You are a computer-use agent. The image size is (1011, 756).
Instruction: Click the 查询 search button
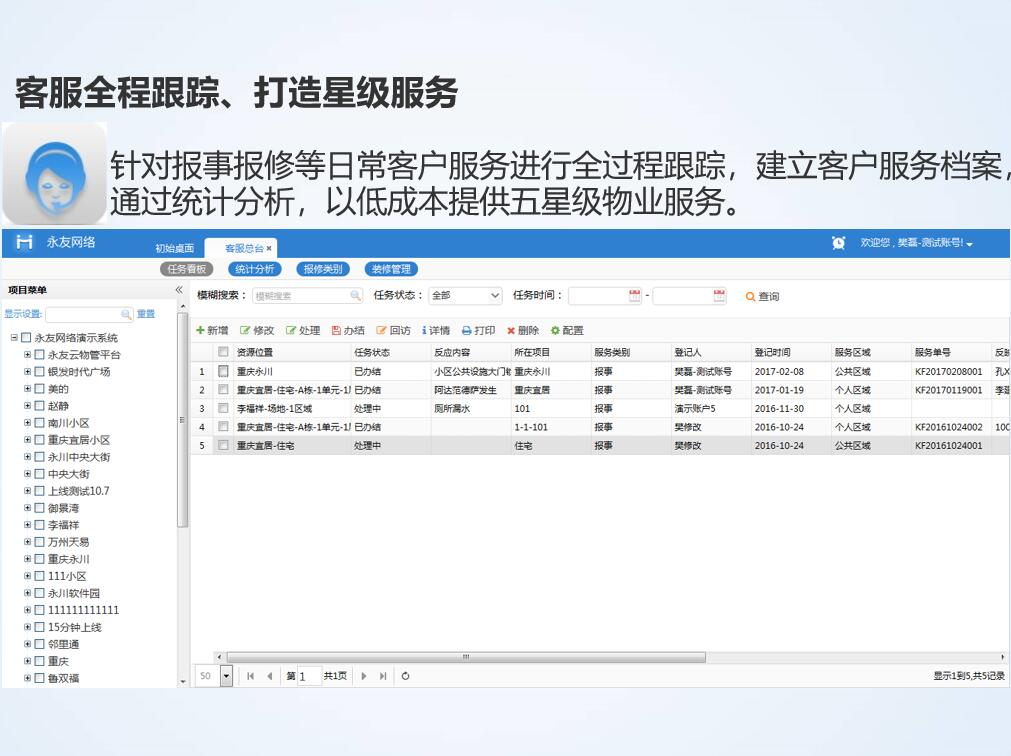762,296
